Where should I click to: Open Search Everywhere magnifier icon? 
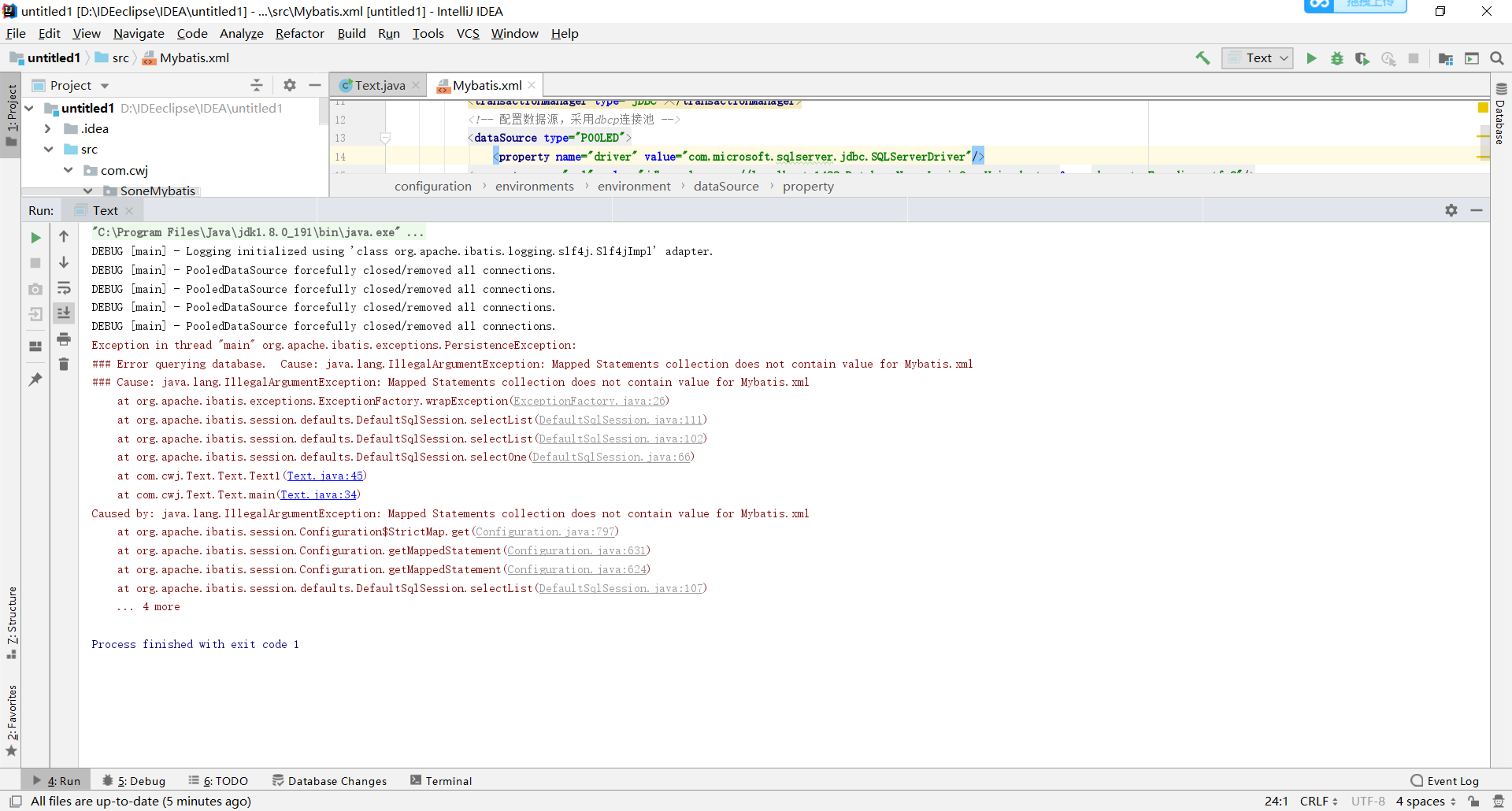tap(1497, 58)
